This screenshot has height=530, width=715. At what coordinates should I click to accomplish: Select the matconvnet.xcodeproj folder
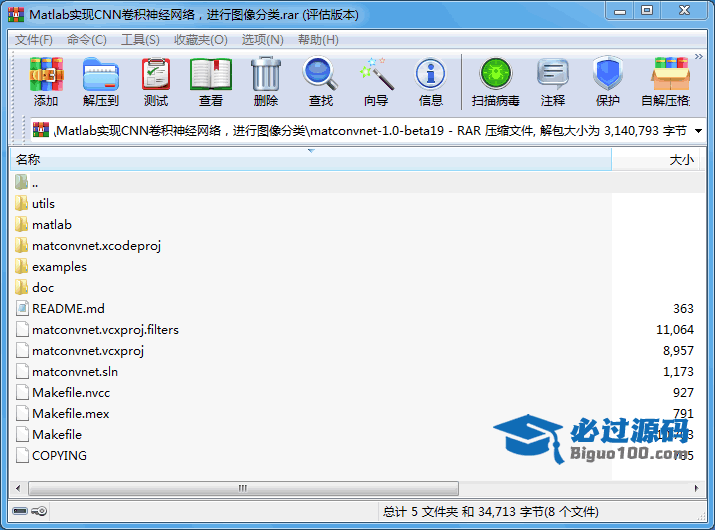coord(97,245)
